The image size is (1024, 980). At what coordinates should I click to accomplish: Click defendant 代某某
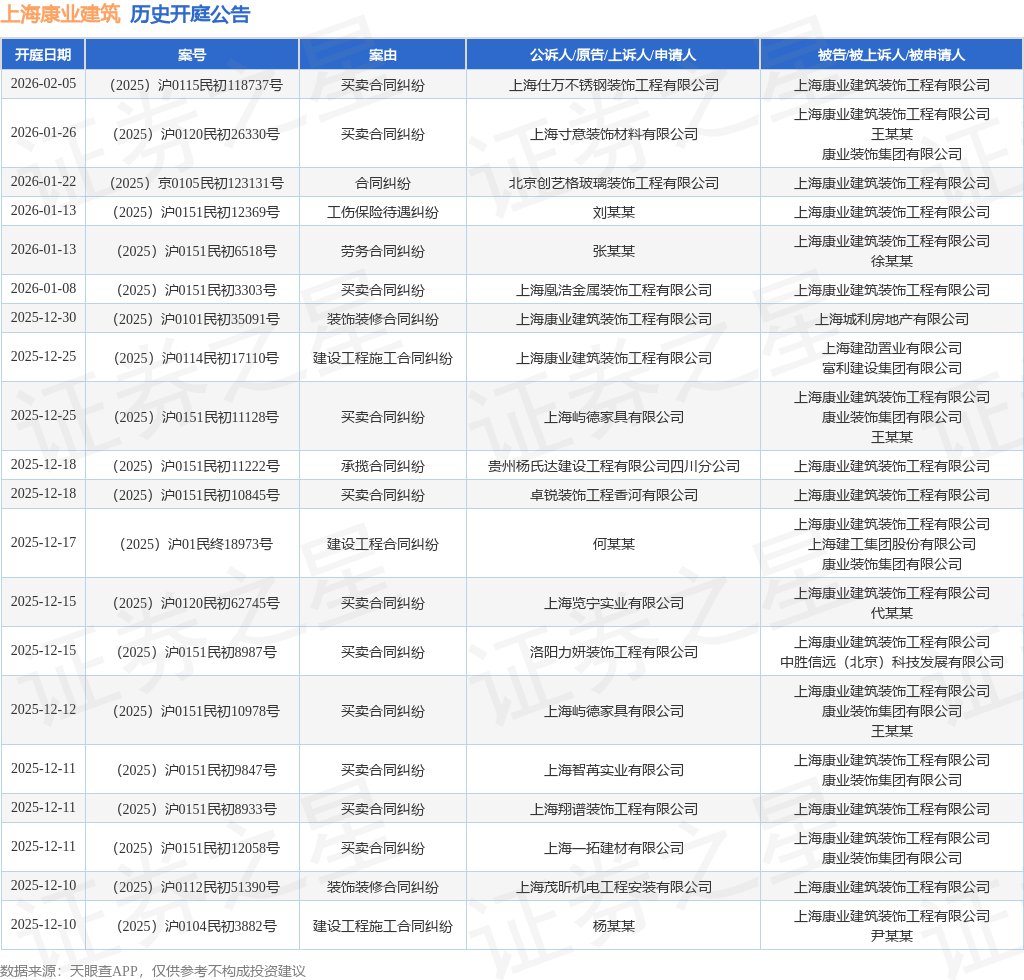coord(891,613)
